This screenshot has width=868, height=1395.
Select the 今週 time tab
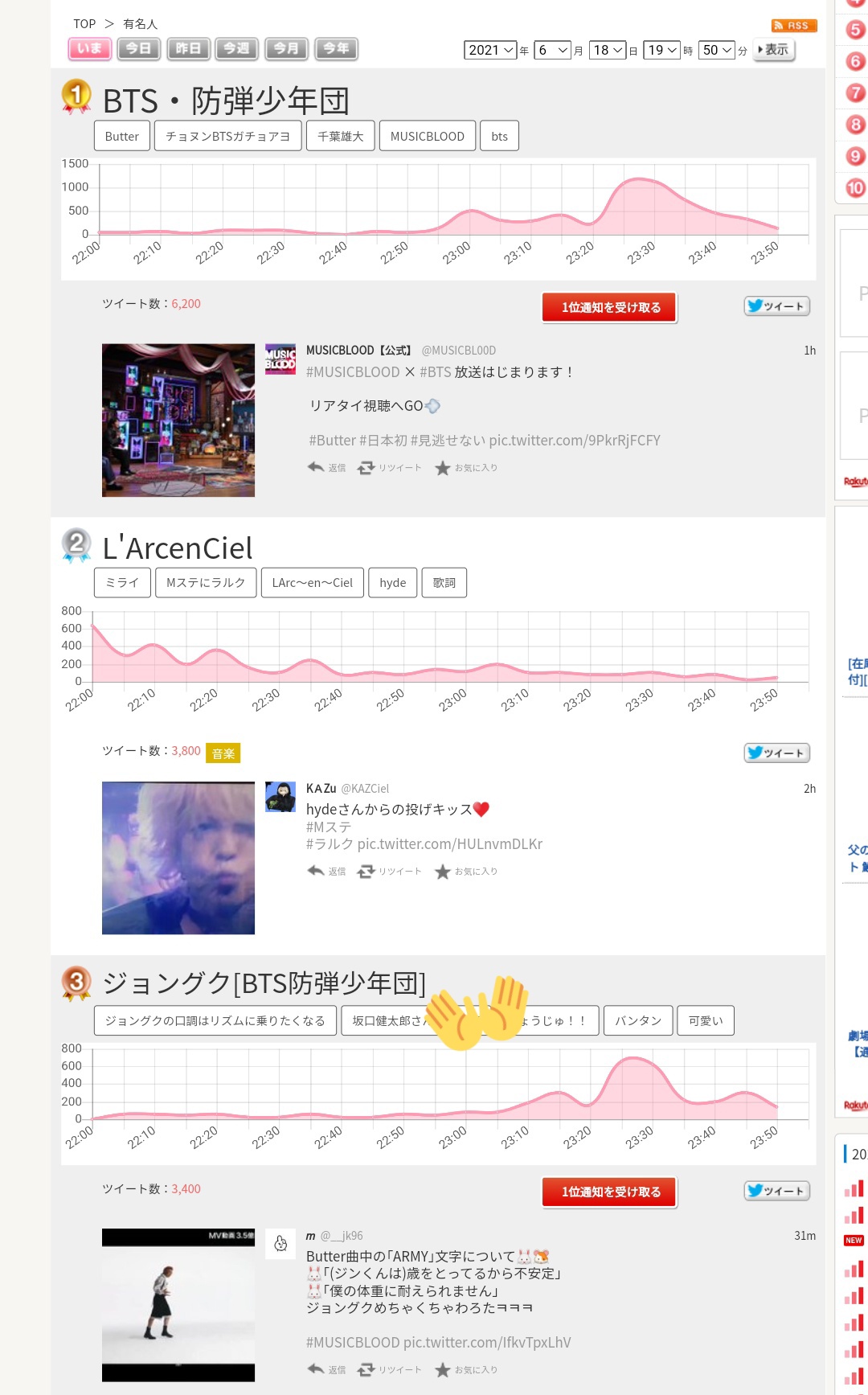pos(237,49)
